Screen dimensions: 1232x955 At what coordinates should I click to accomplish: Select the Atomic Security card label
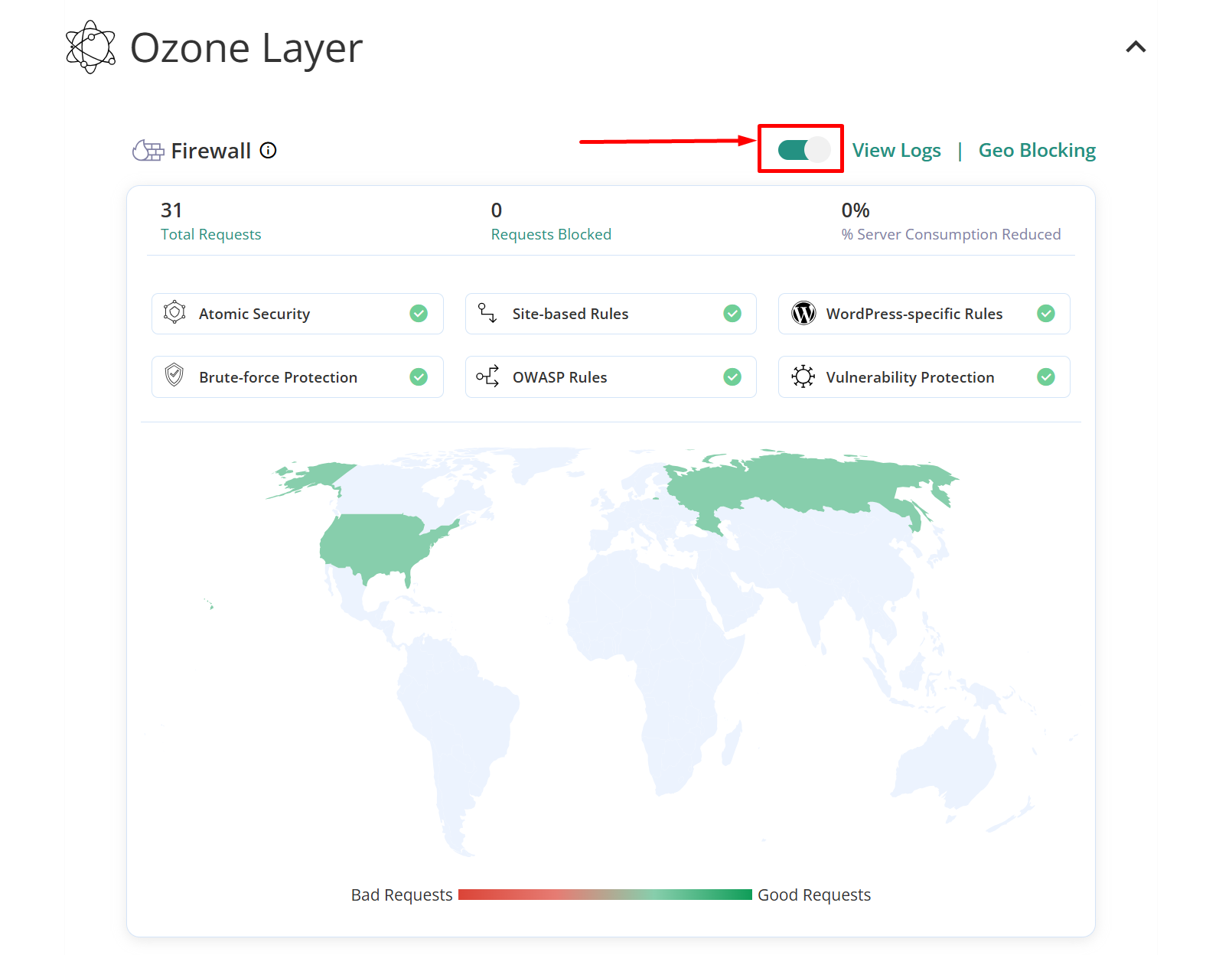click(254, 314)
